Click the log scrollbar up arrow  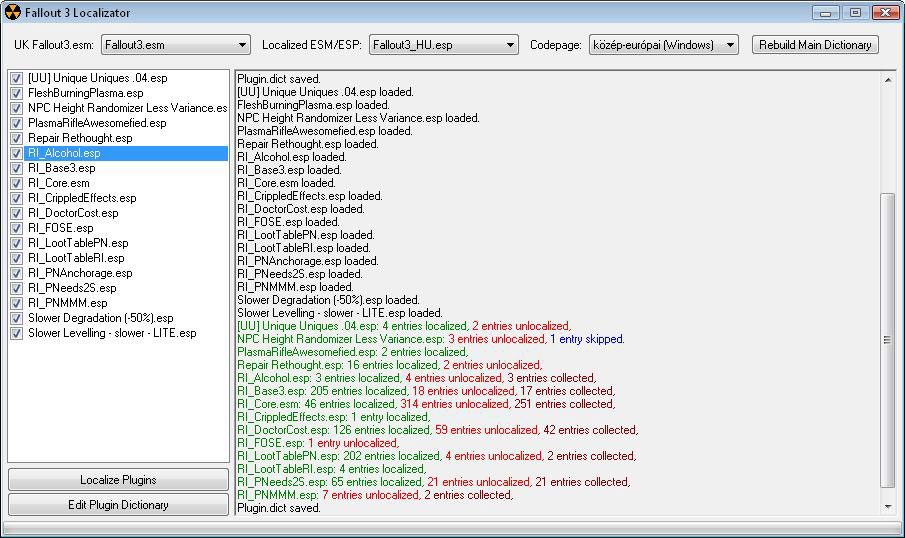coord(888,80)
